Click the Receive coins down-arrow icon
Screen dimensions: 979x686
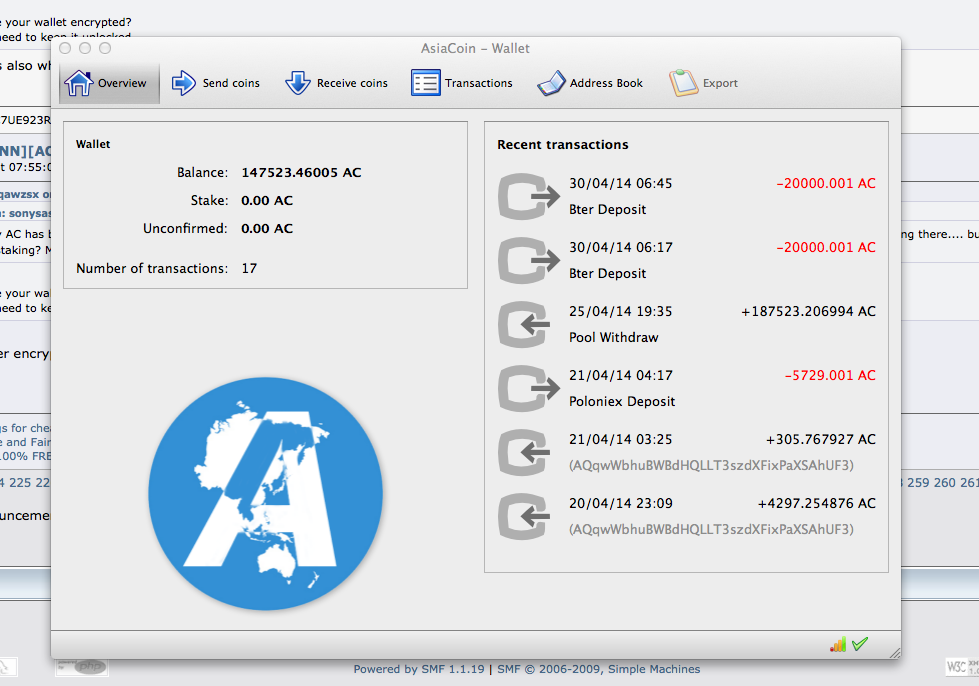click(x=298, y=83)
